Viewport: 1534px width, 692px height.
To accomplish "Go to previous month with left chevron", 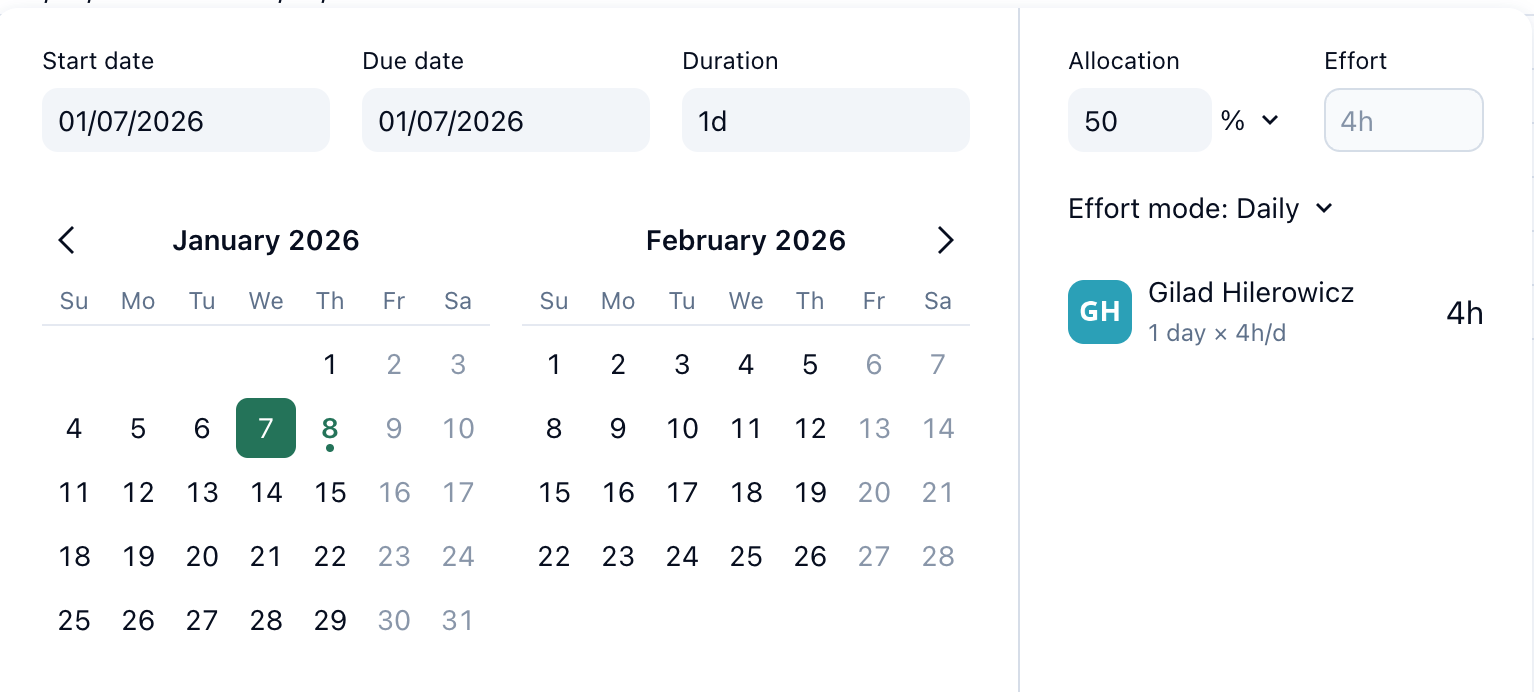I will [x=67, y=240].
